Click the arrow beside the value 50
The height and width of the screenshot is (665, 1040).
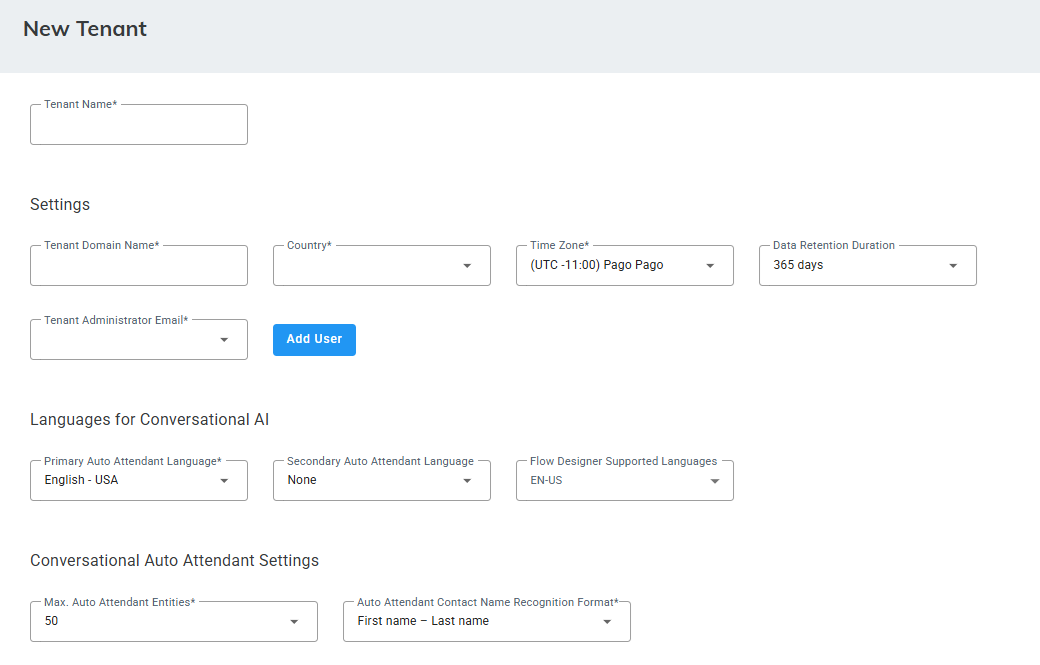point(294,621)
